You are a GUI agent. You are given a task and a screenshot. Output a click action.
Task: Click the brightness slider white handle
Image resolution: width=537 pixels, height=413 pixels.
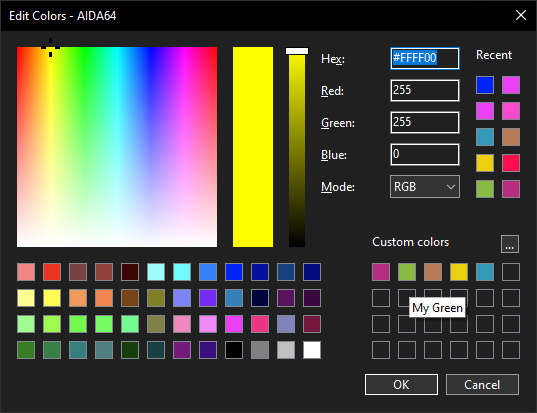pos(297,51)
